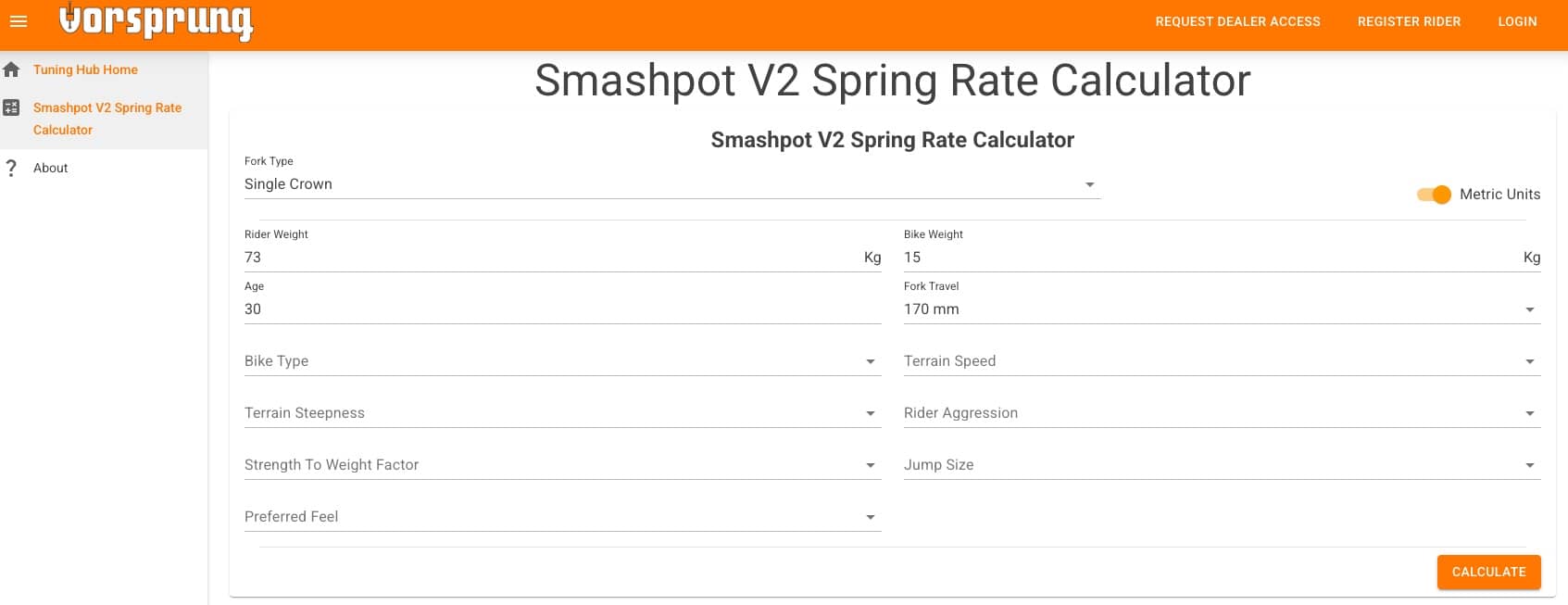The image size is (1568, 605).
Task: Go to Tuning Hub Home
Action: click(x=85, y=69)
